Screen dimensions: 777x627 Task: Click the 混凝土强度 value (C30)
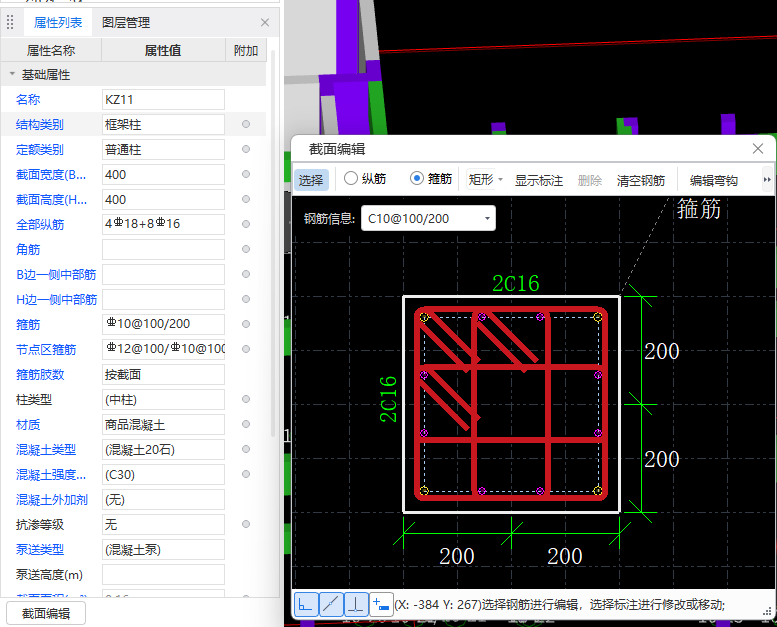point(163,474)
